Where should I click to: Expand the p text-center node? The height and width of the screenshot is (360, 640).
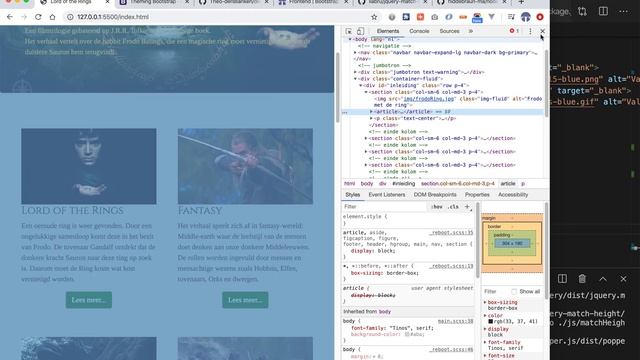pos(371,118)
